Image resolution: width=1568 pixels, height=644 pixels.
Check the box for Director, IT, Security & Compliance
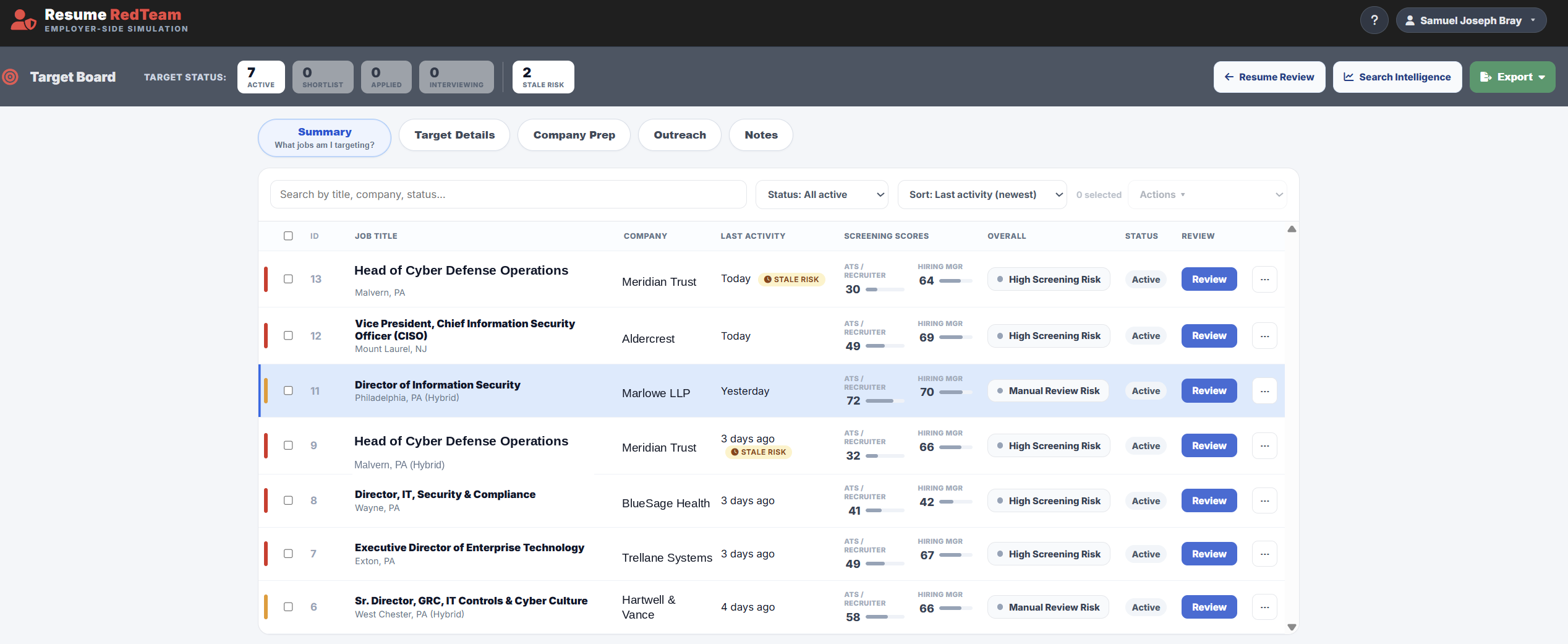(x=288, y=500)
